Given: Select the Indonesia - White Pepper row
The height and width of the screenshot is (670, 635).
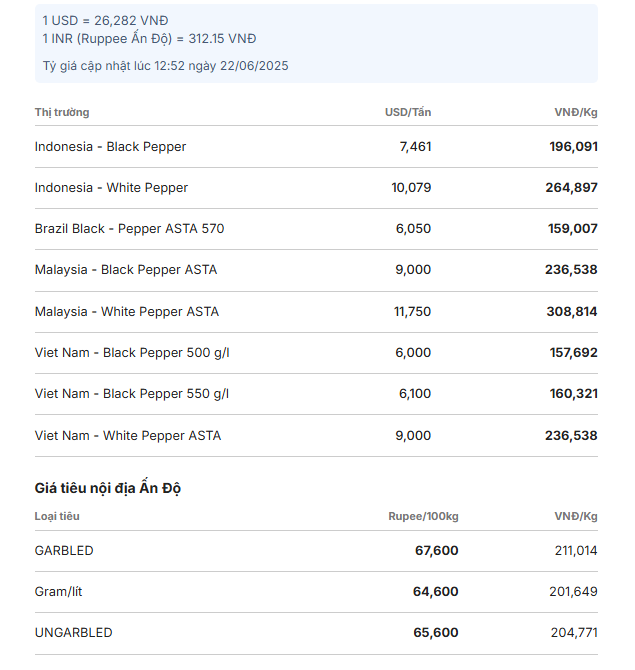Looking at the screenshot, I should pos(316,188).
